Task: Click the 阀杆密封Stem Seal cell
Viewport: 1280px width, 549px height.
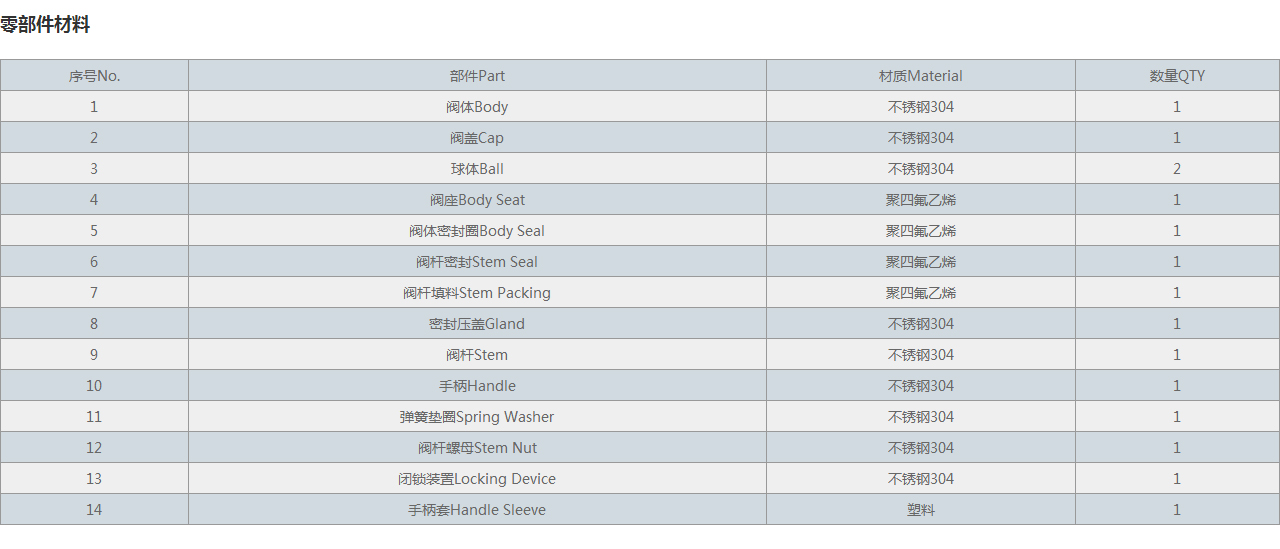Action: click(477, 262)
